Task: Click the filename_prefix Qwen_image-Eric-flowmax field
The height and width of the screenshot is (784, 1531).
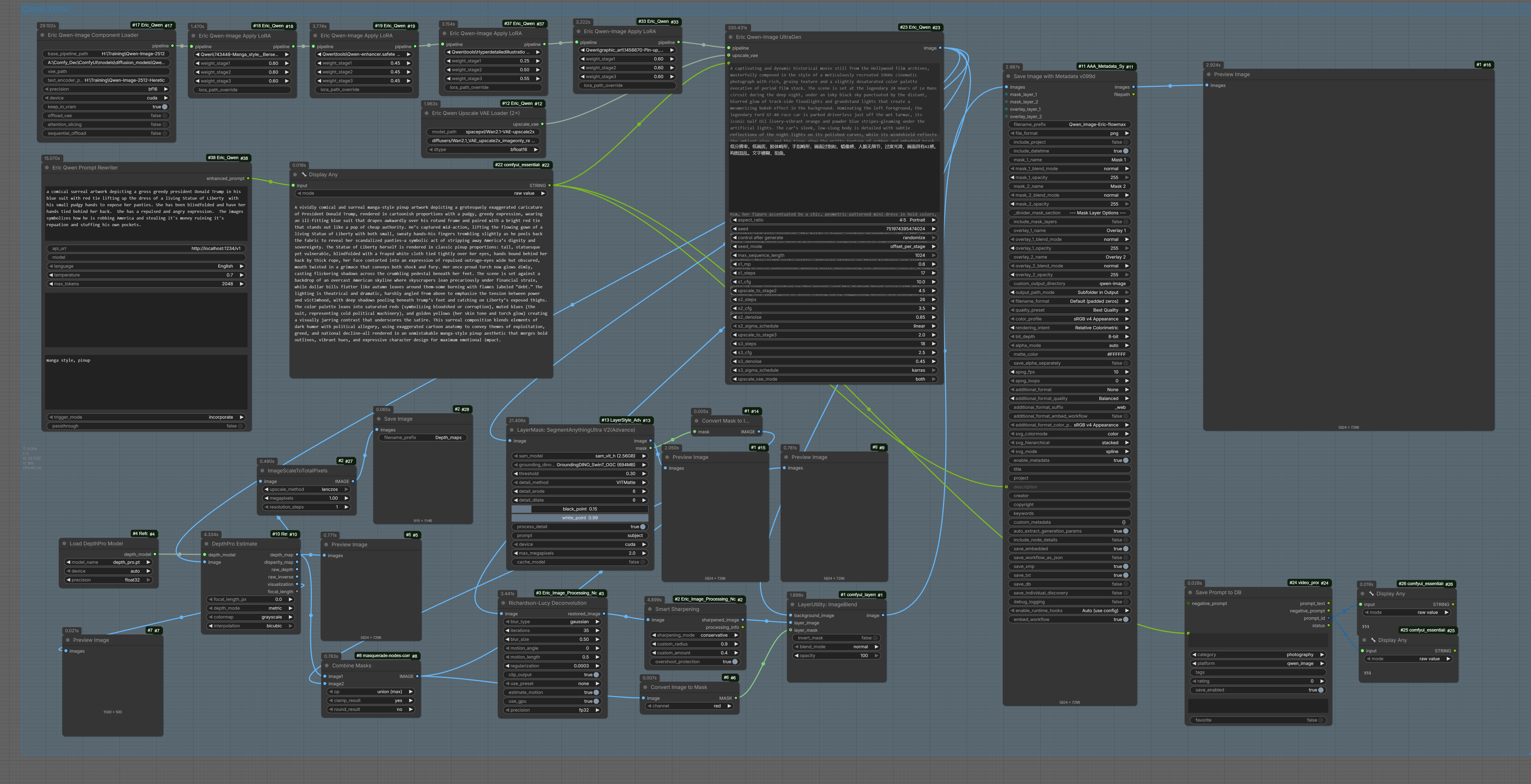Action: tap(1070, 124)
